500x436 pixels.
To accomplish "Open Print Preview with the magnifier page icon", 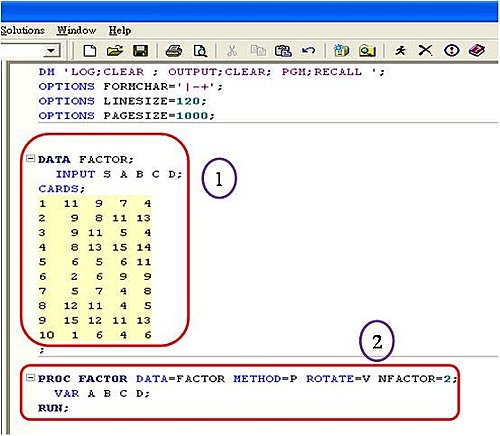I will [x=200, y=51].
